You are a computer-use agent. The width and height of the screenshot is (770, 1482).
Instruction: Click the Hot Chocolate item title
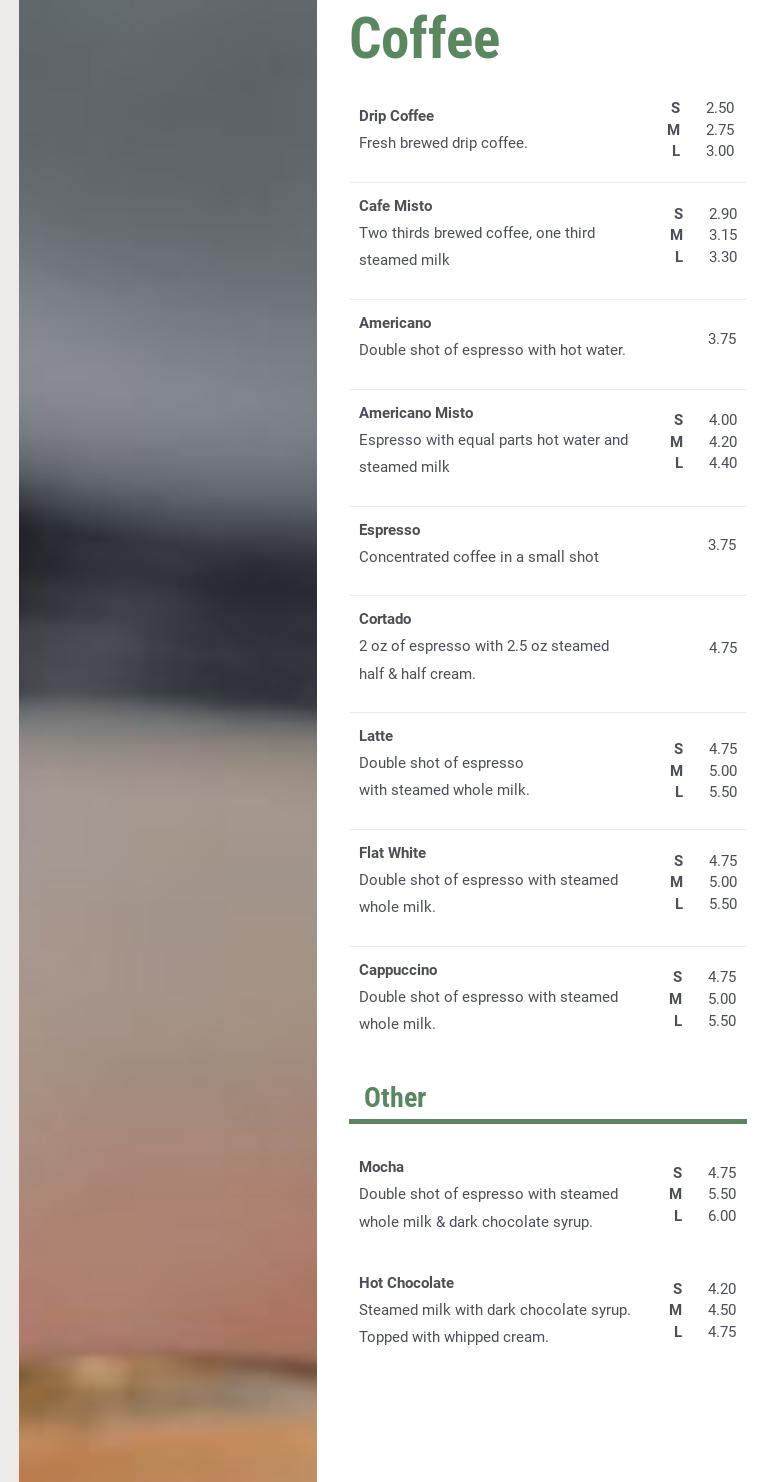click(x=406, y=1283)
